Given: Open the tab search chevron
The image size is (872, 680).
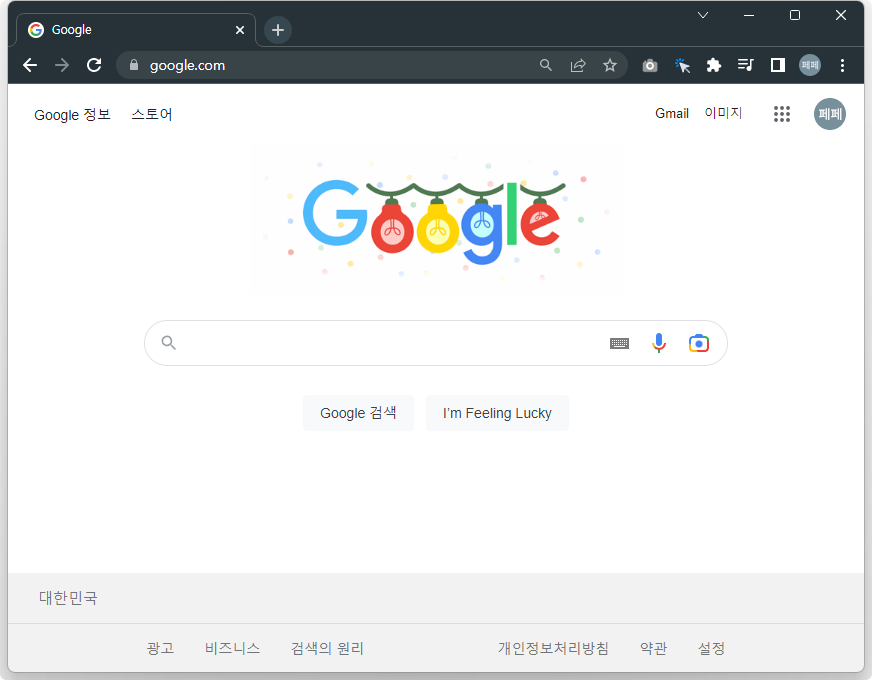Looking at the screenshot, I should [703, 15].
